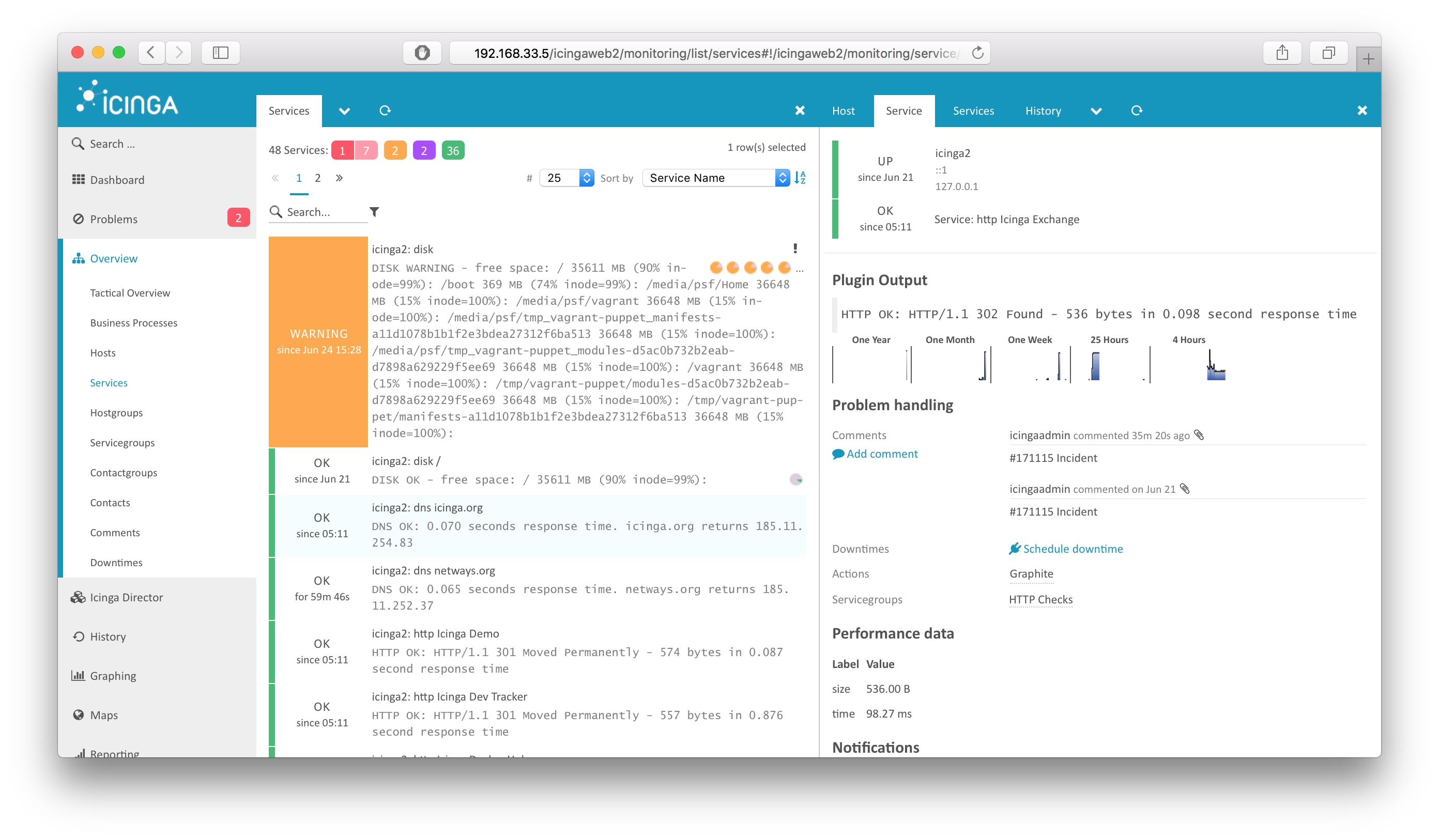
Task: Click the One Year sparkline graph
Action: pos(871,364)
